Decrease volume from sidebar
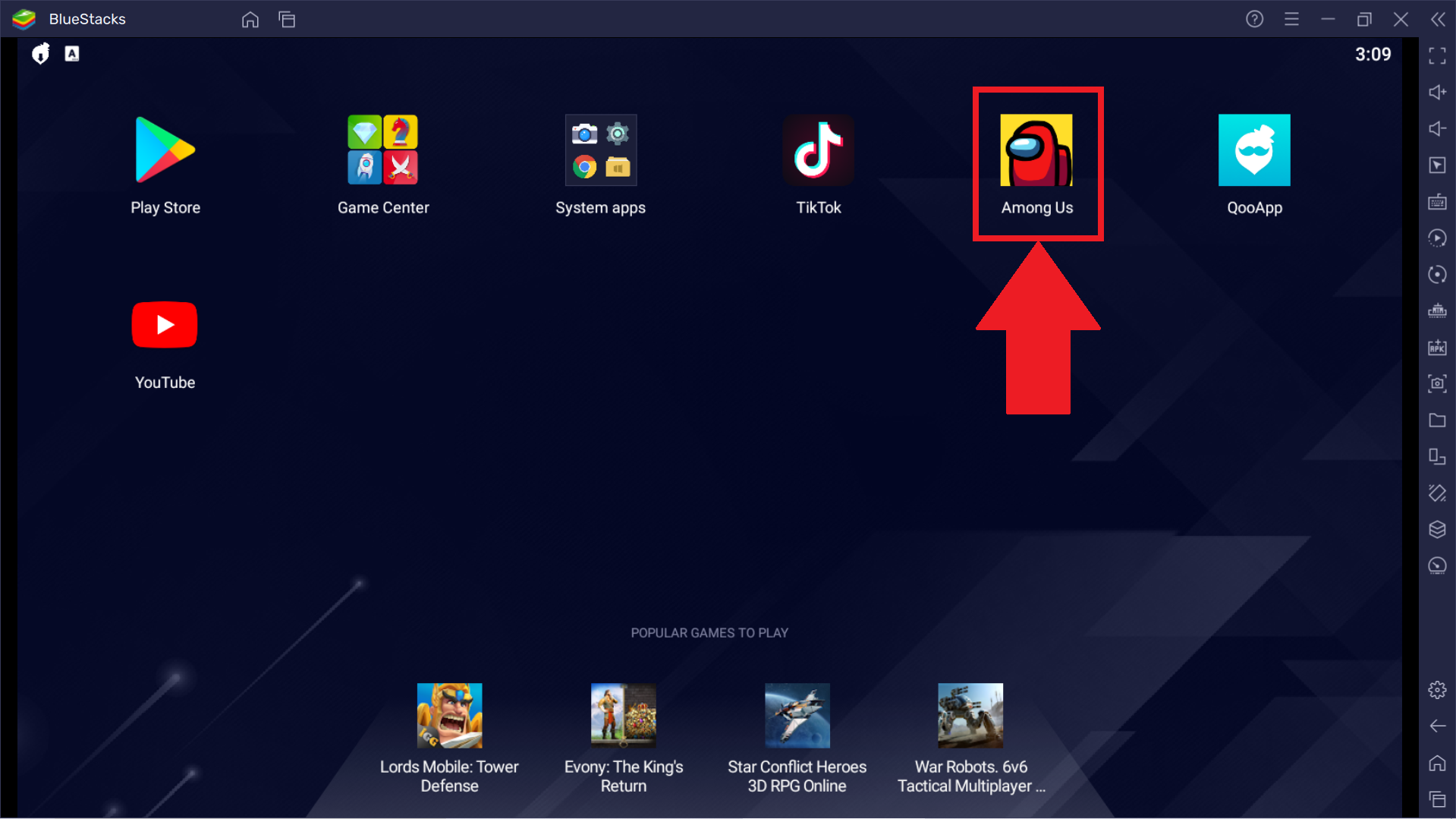 pos(1437,128)
